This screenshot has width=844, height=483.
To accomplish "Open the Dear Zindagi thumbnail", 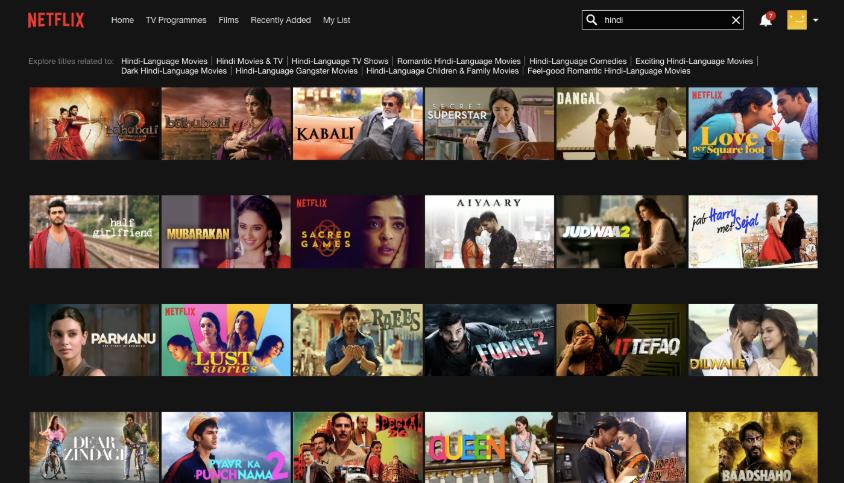I will (94, 447).
